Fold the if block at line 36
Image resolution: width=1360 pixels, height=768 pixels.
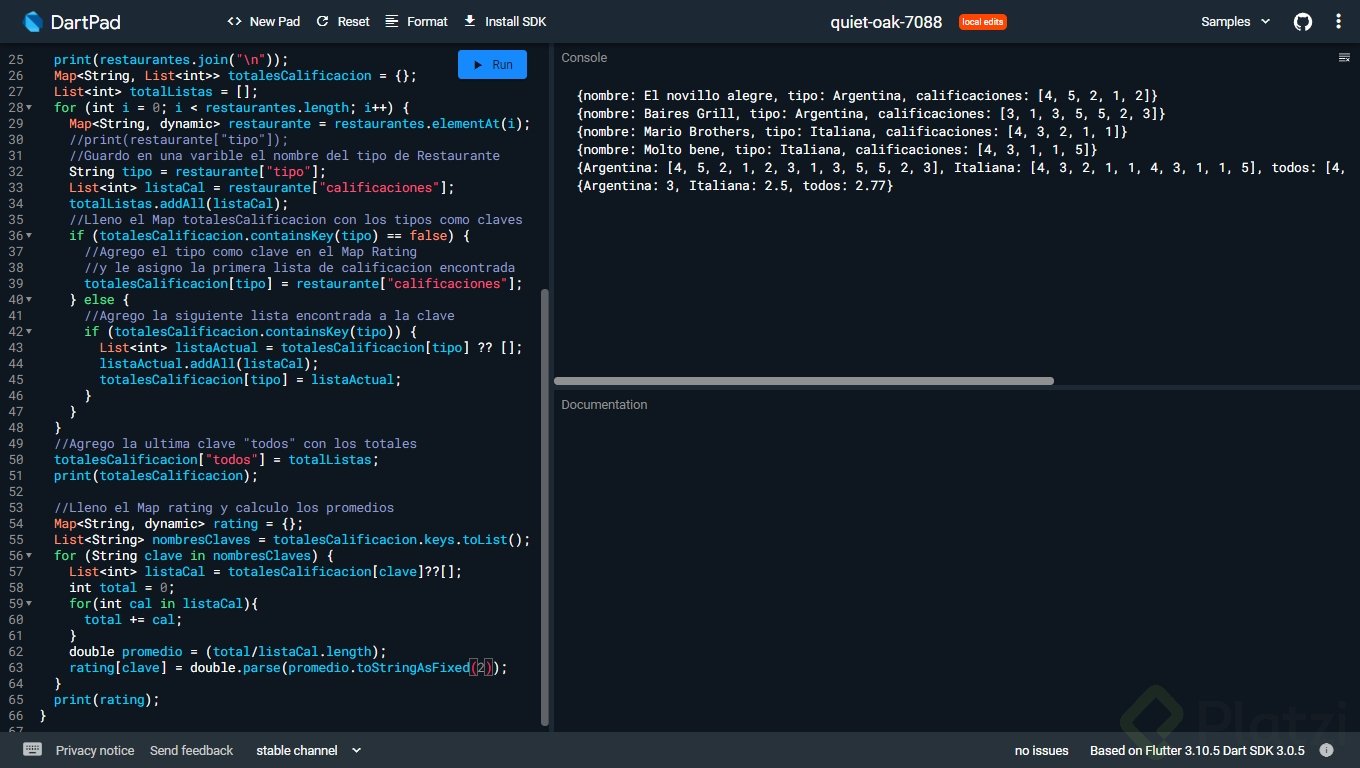click(28, 236)
